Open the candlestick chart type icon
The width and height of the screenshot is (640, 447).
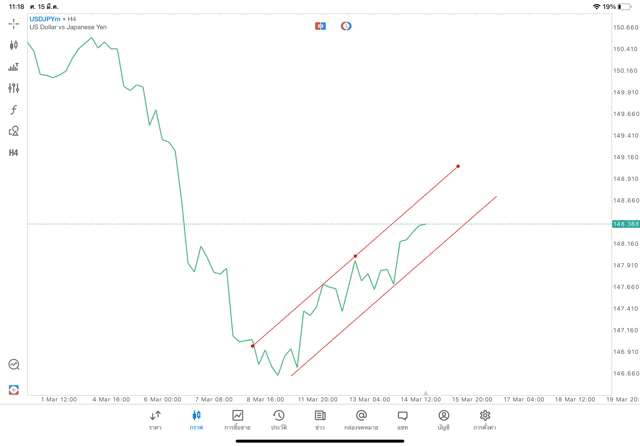click(x=14, y=45)
